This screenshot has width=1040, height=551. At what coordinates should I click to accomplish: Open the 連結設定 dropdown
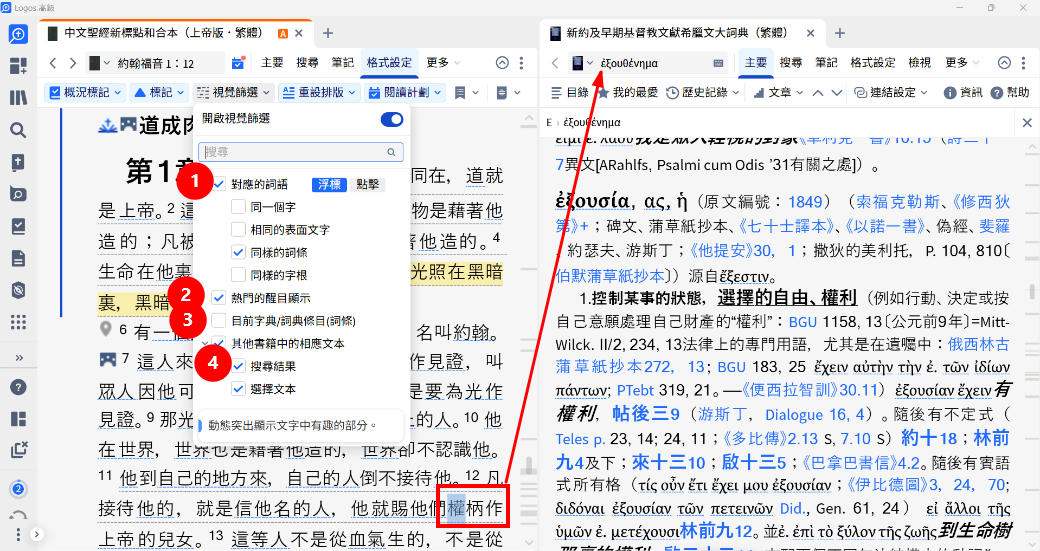891,93
